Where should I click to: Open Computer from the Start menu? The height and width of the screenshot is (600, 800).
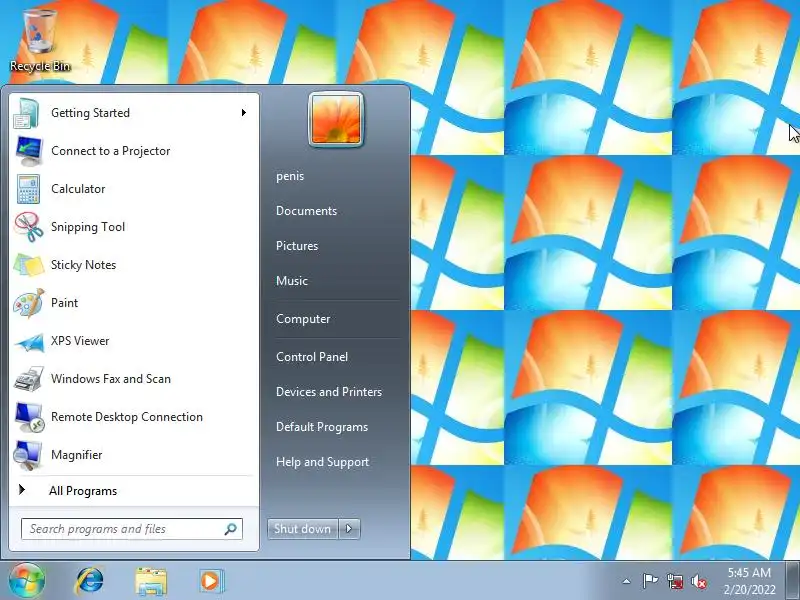(303, 319)
